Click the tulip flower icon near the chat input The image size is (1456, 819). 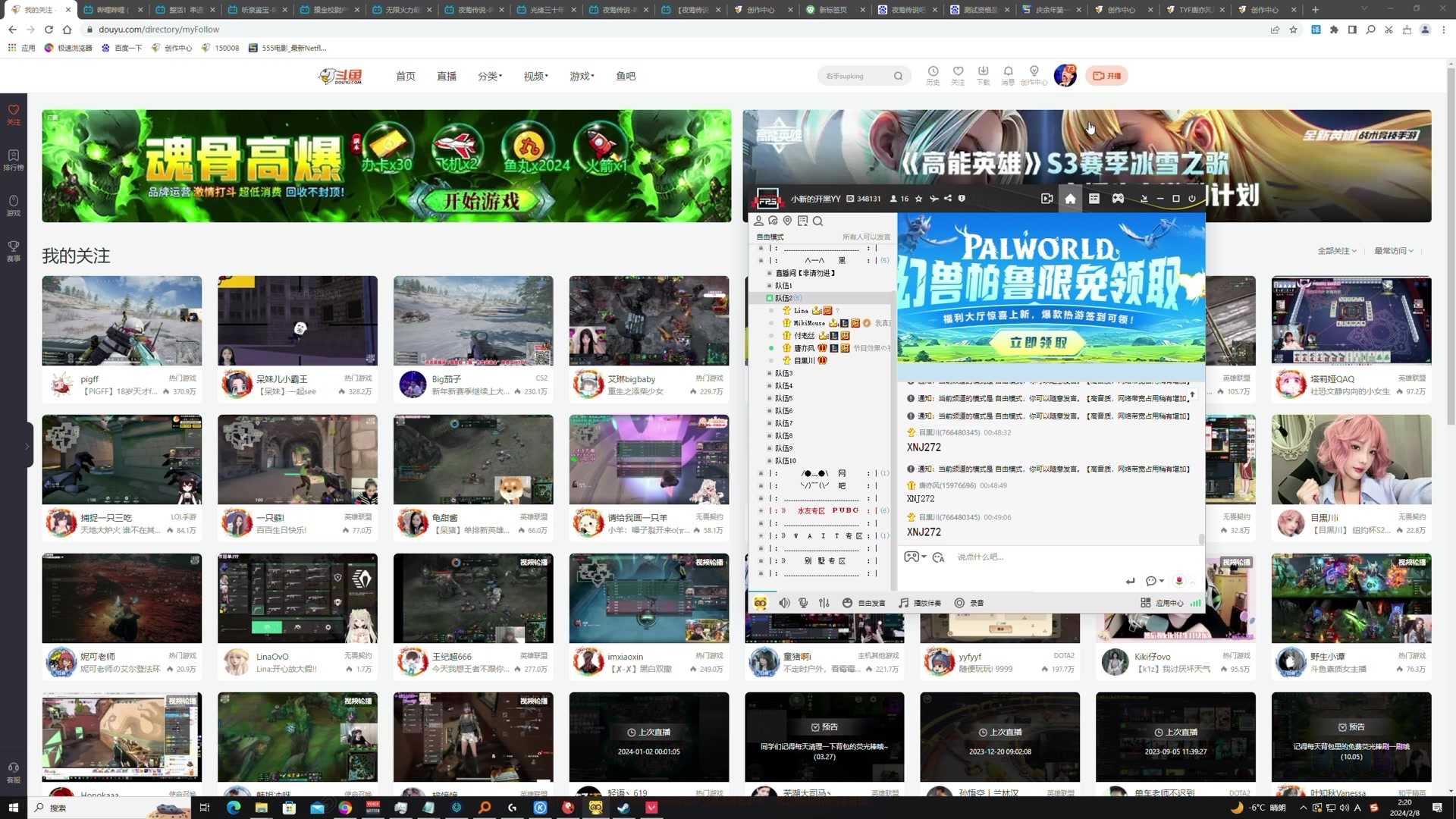[1178, 580]
